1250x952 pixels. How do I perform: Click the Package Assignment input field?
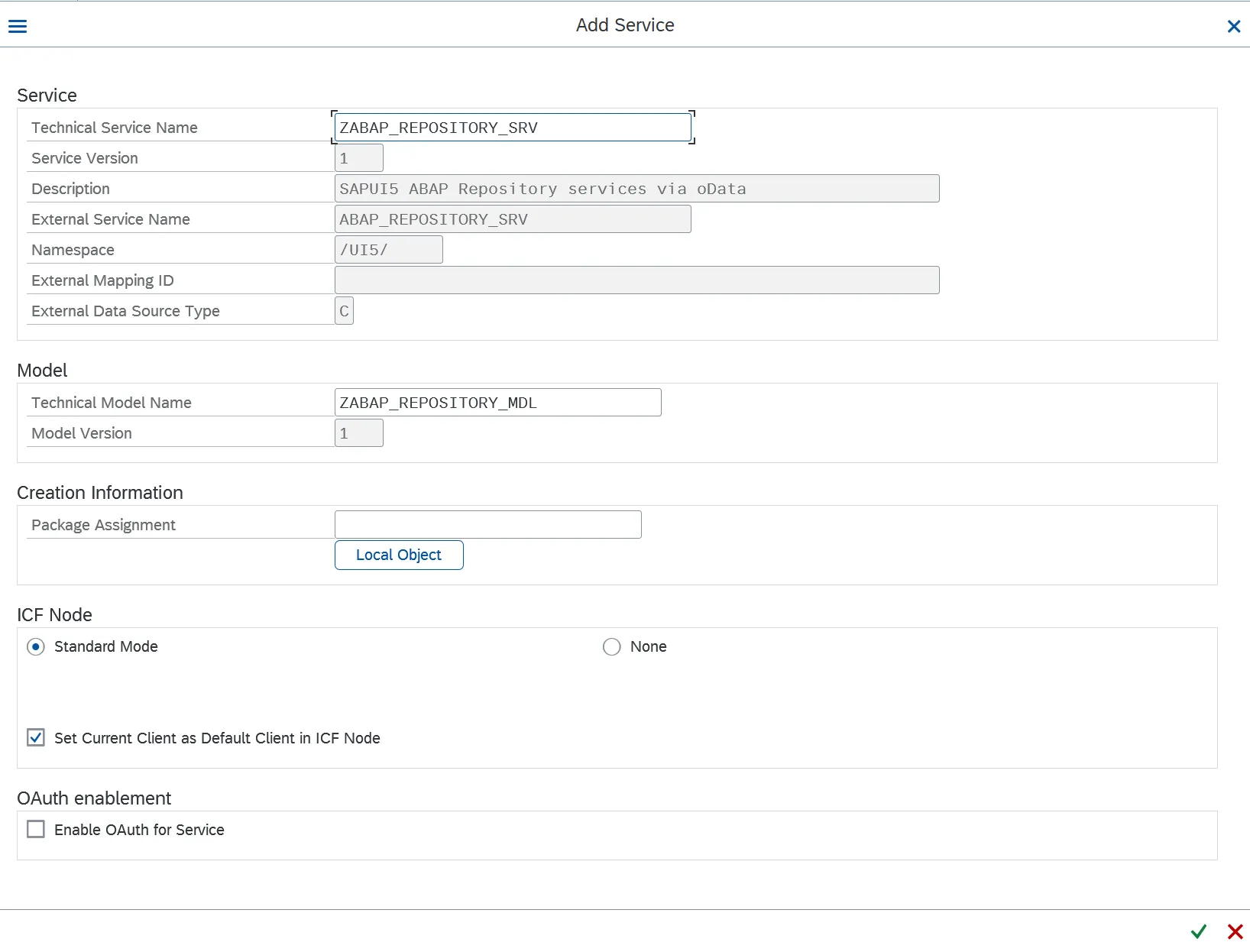tap(487, 525)
